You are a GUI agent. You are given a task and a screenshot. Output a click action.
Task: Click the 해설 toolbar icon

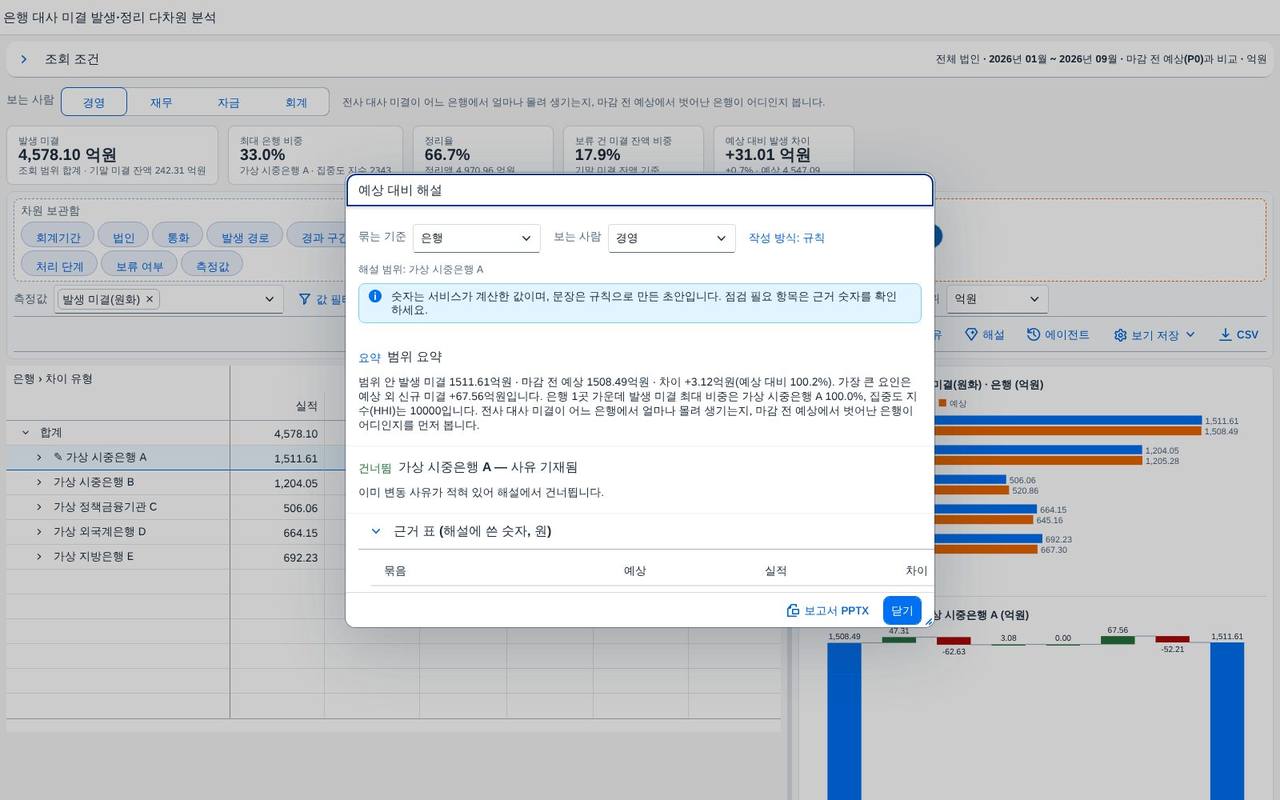pos(971,335)
